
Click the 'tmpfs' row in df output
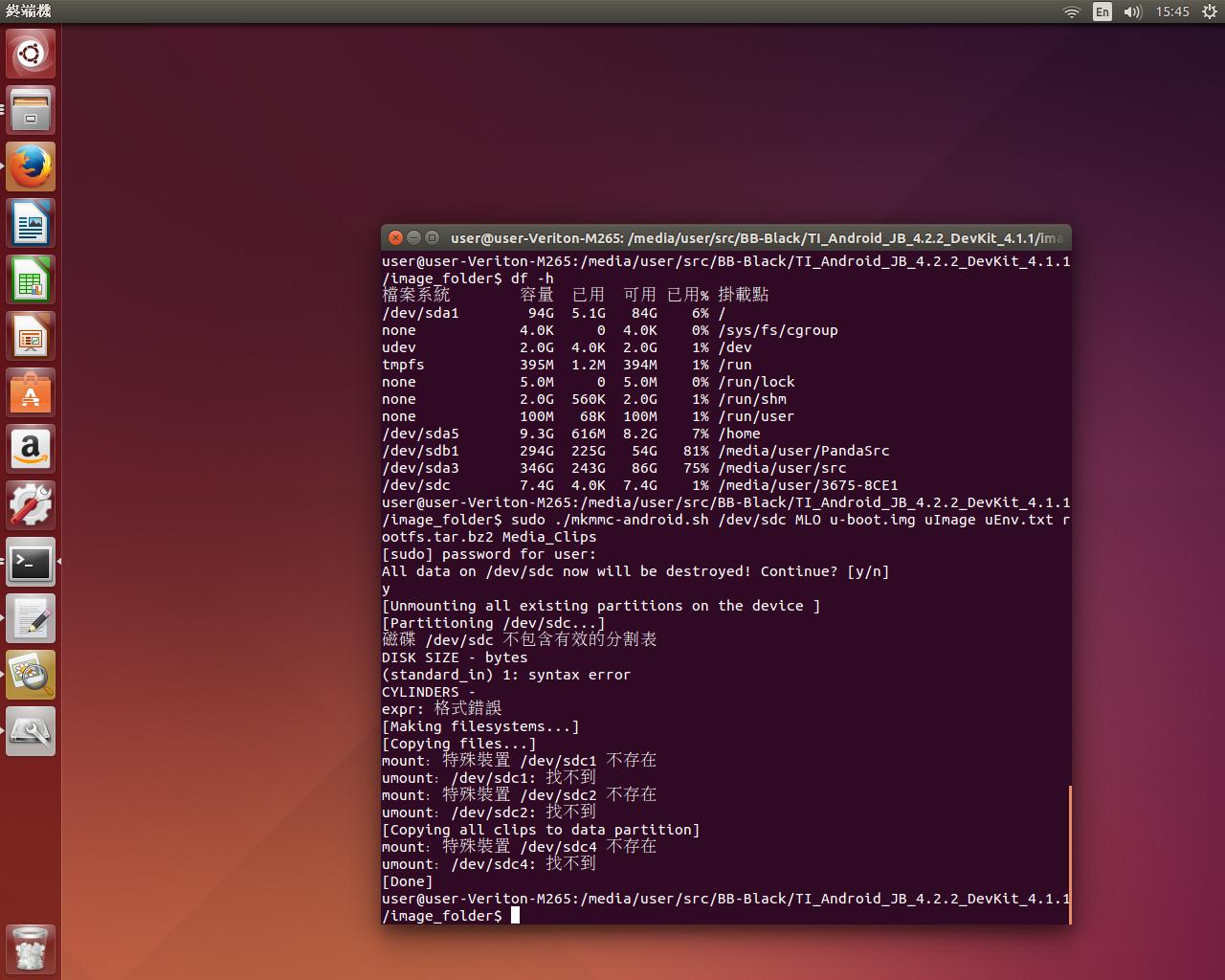pos(567,365)
